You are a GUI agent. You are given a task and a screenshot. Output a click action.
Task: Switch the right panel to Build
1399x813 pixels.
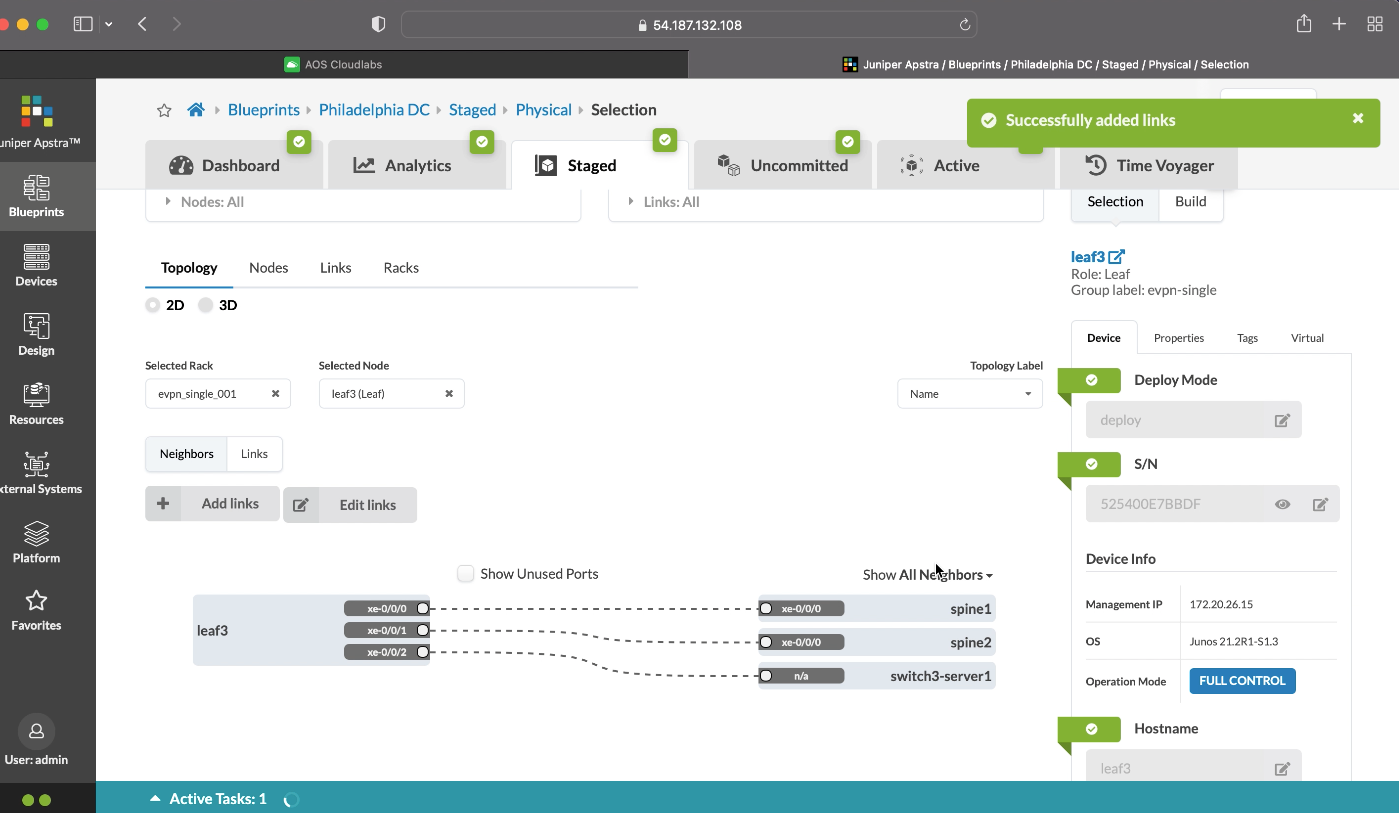[x=1190, y=202]
